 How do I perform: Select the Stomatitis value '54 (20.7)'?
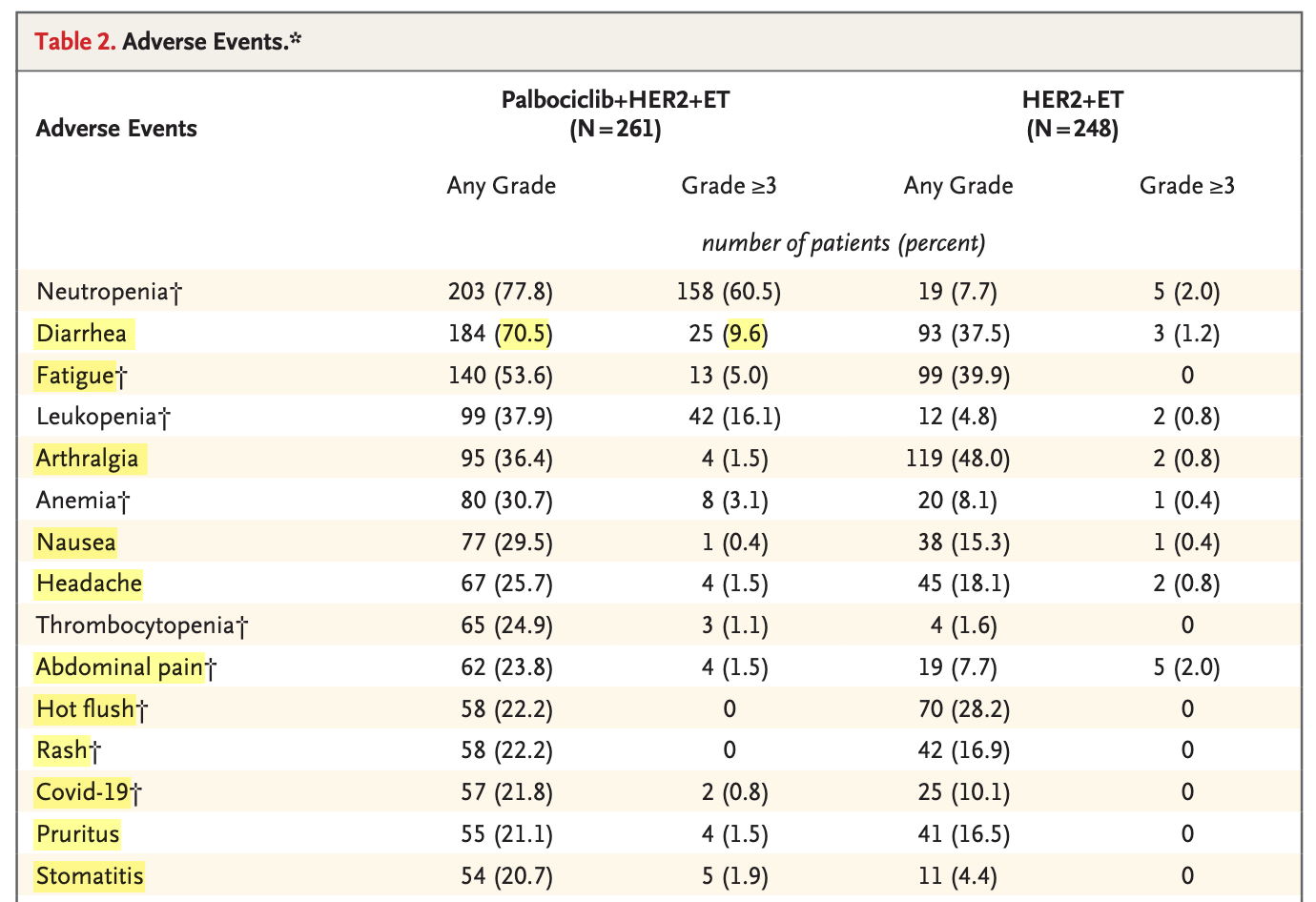click(506, 876)
